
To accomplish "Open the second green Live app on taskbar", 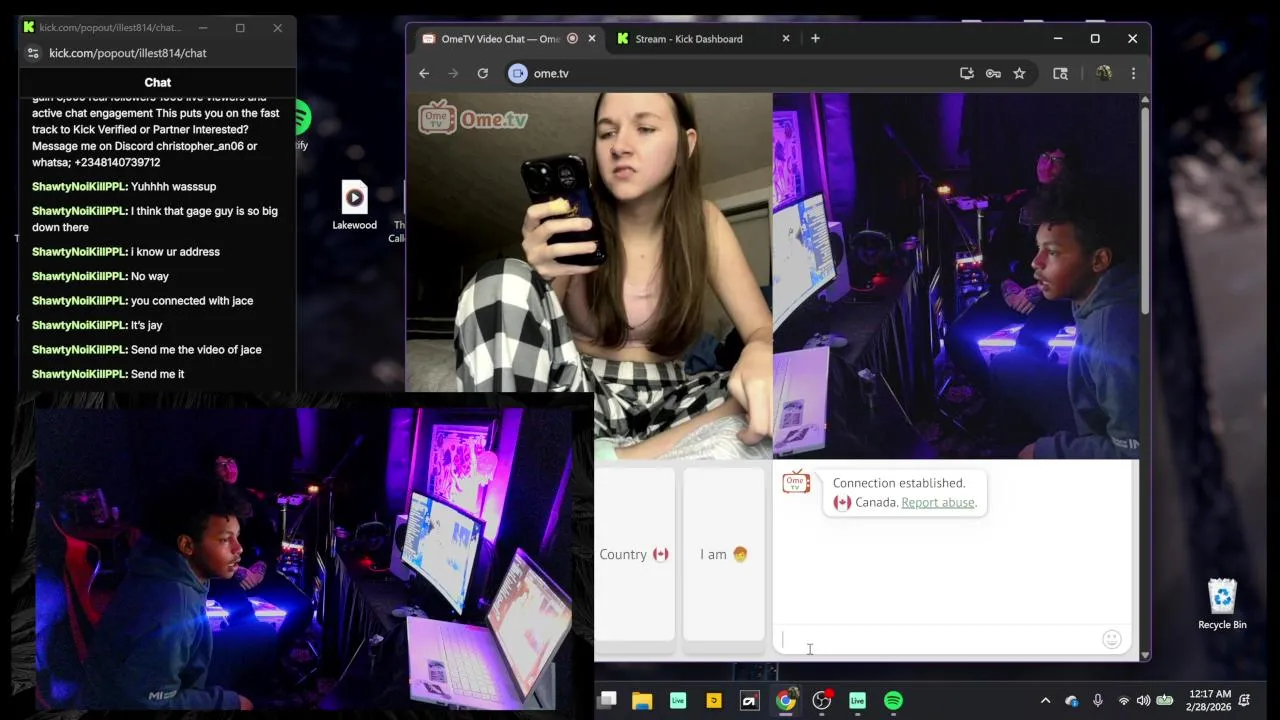I will point(857,700).
